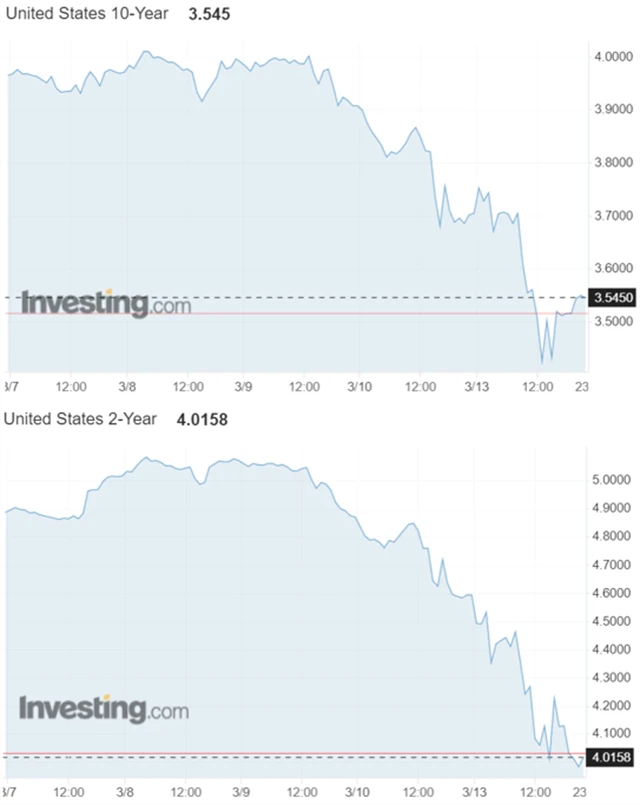Select the 3.5450 current price tag
The image size is (640, 805).
(x=612, y=297)
